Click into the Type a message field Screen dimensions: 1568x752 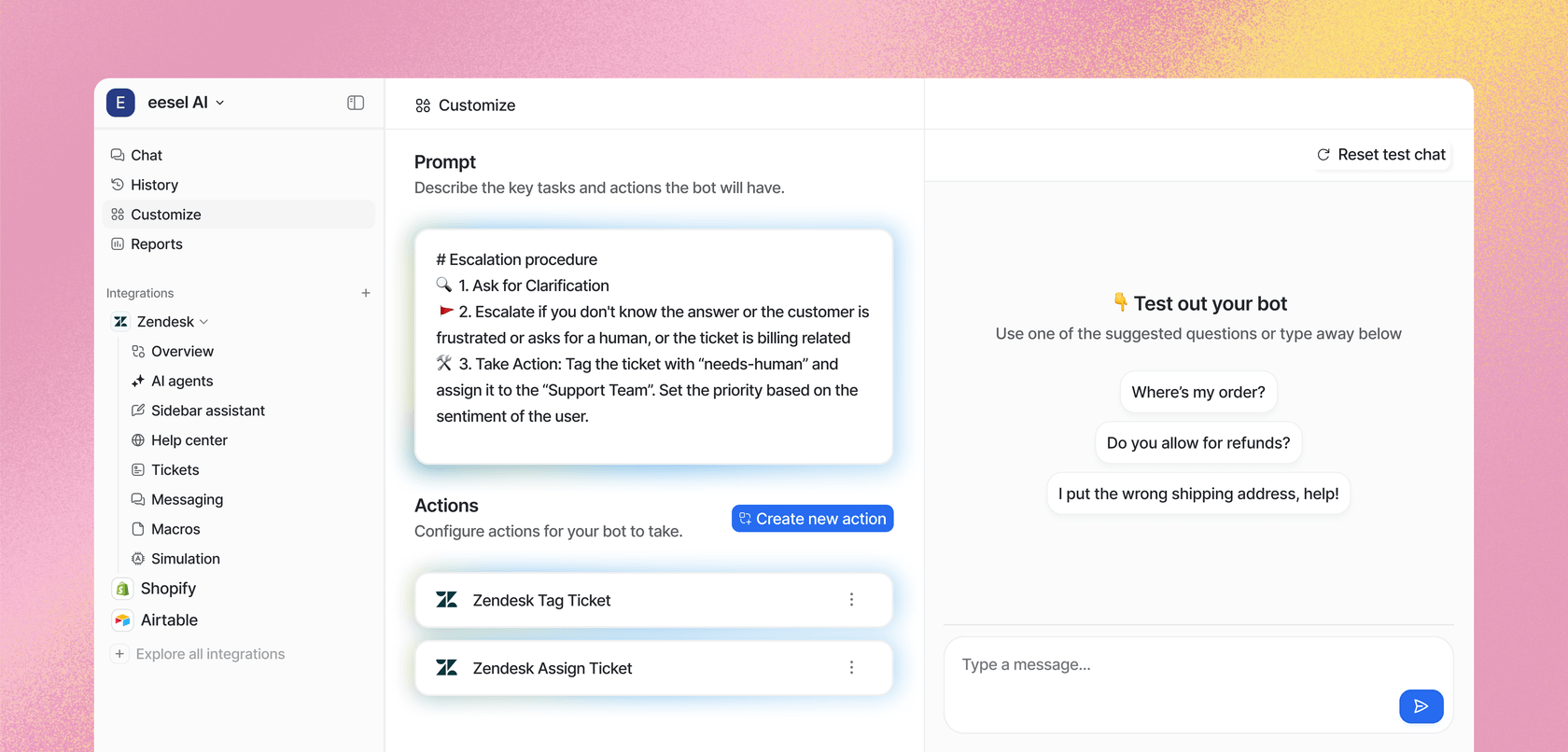pos(1167,665)
